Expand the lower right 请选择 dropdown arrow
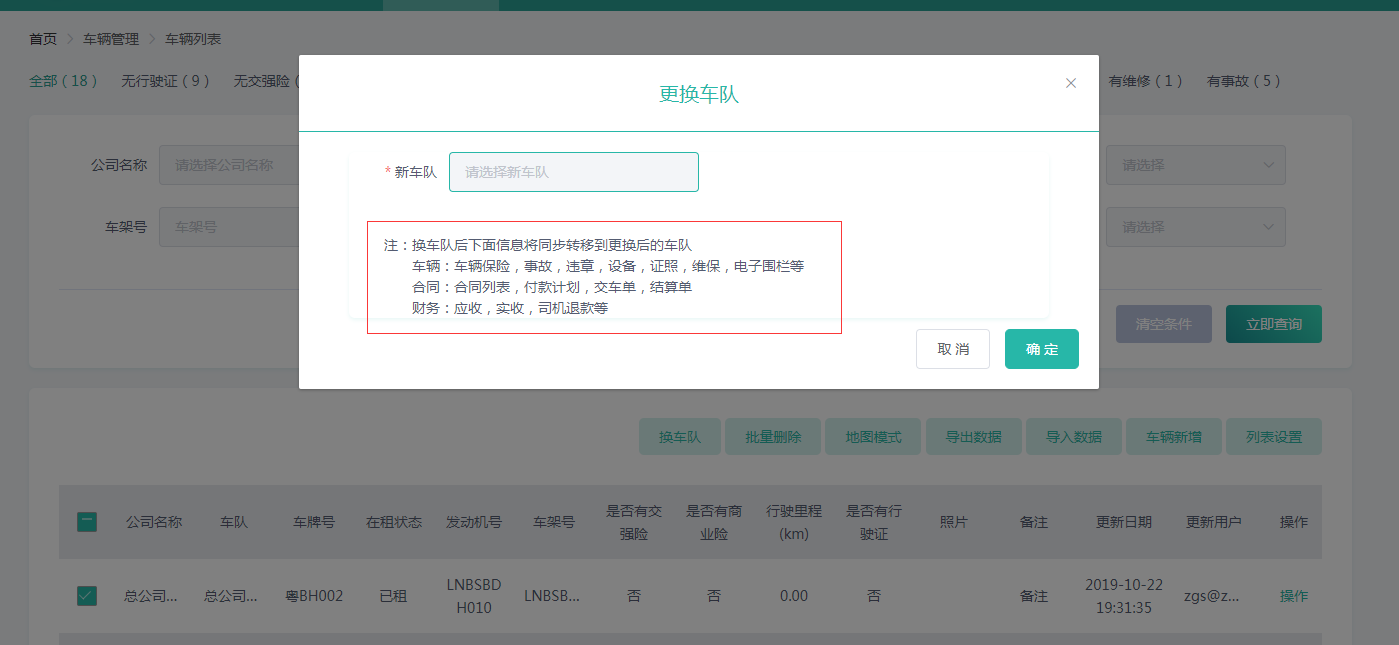The image size is (1399, 645). (x=1268, y=227)
